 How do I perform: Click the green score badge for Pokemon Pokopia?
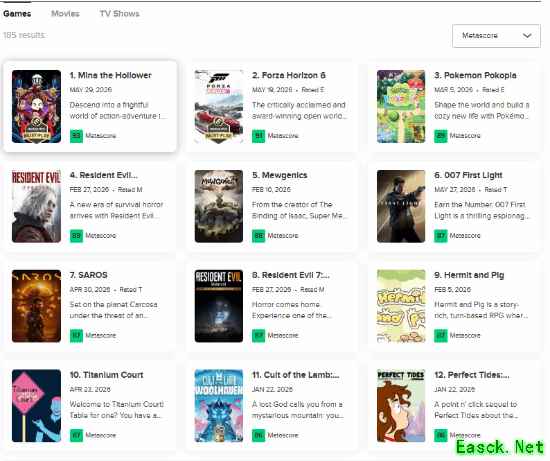coord(441,136)
